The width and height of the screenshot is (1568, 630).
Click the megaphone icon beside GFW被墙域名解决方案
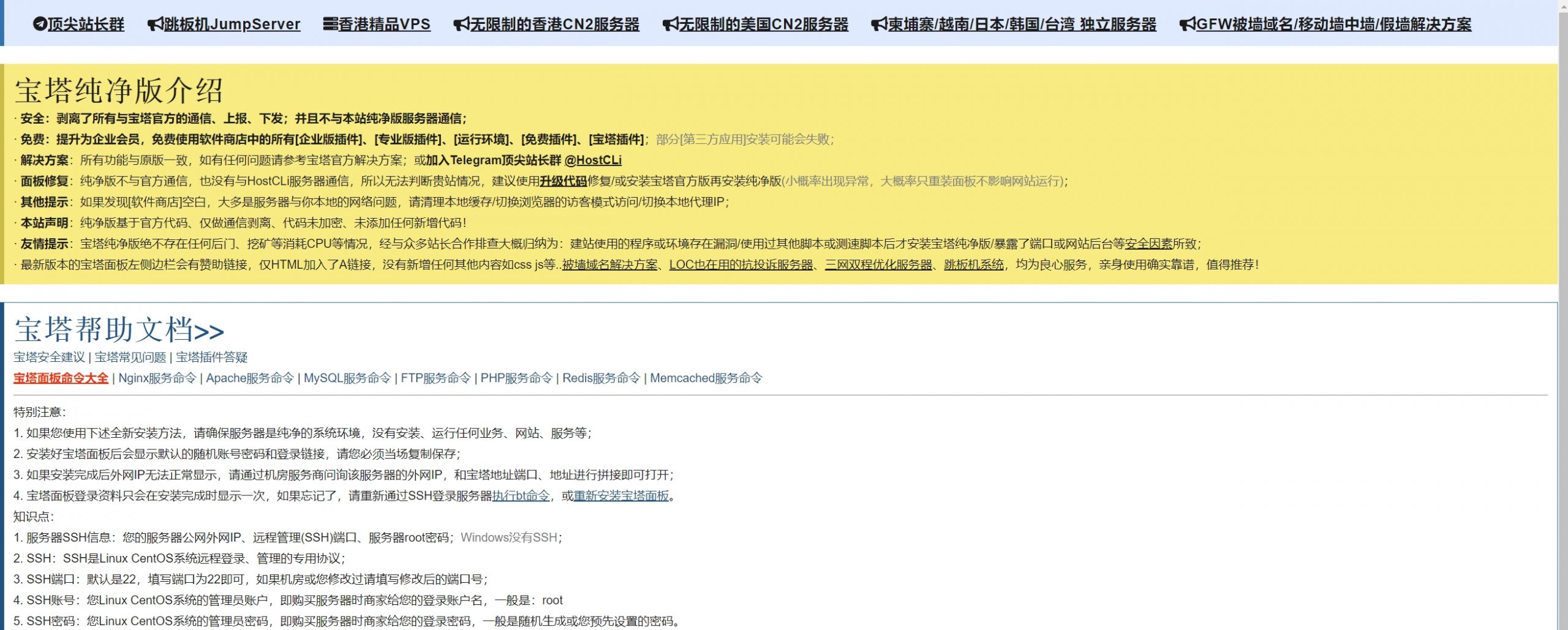[x=1186, y=23]
